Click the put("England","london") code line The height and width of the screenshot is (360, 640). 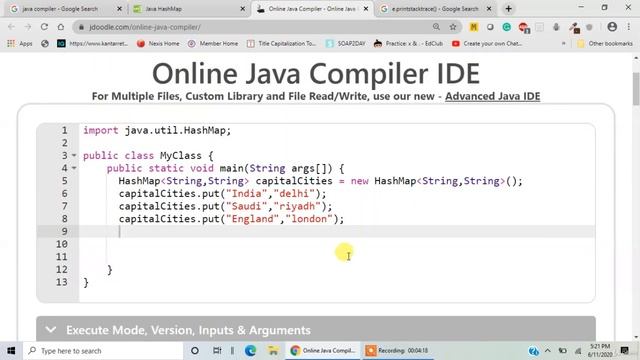coord(231,219)
